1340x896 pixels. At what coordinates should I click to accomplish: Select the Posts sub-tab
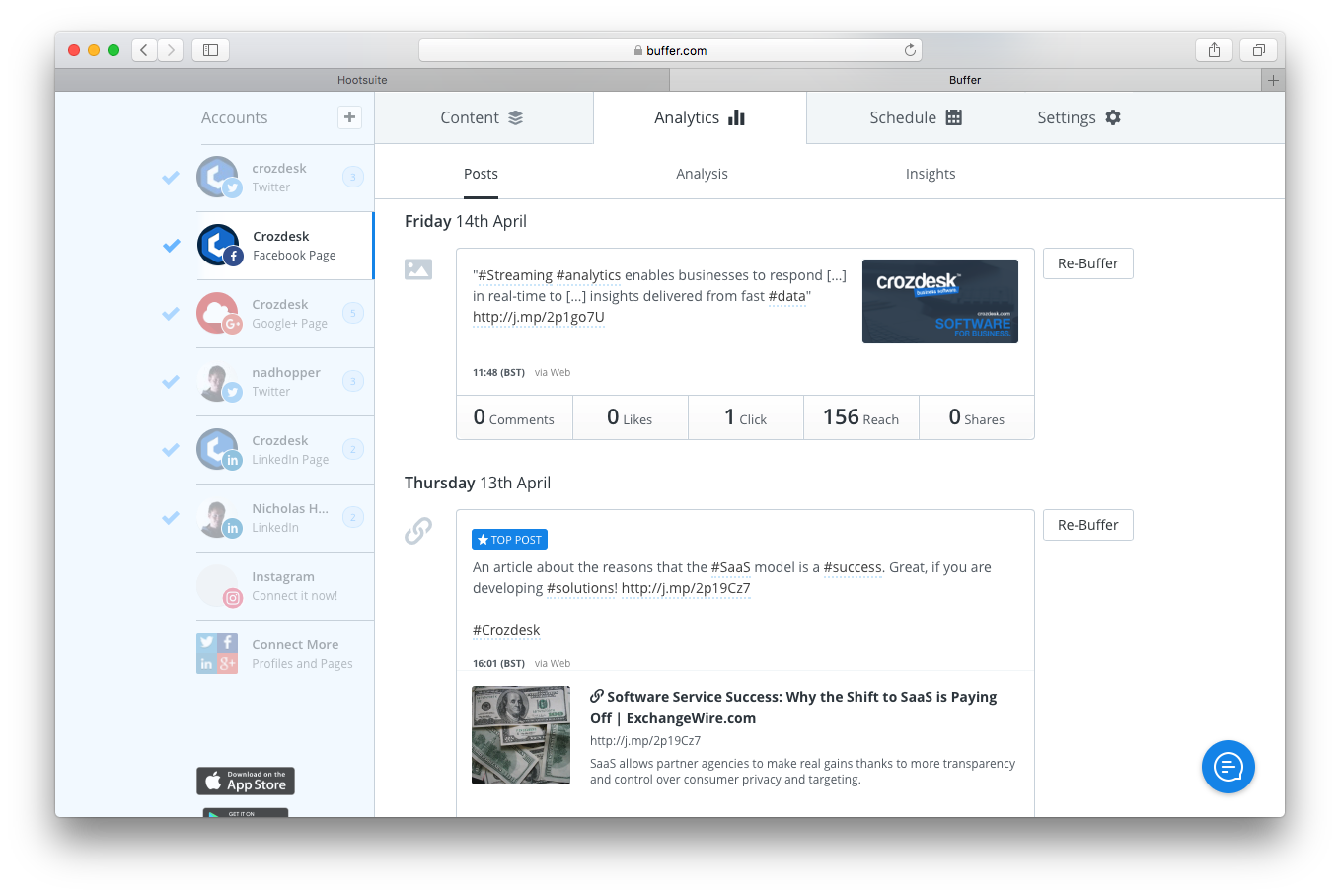481,174
